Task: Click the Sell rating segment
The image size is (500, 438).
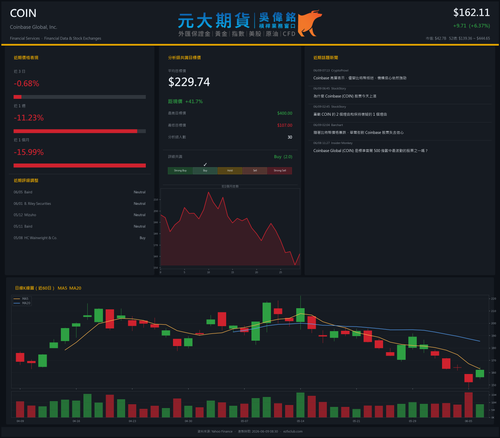Action: point(255,171)
